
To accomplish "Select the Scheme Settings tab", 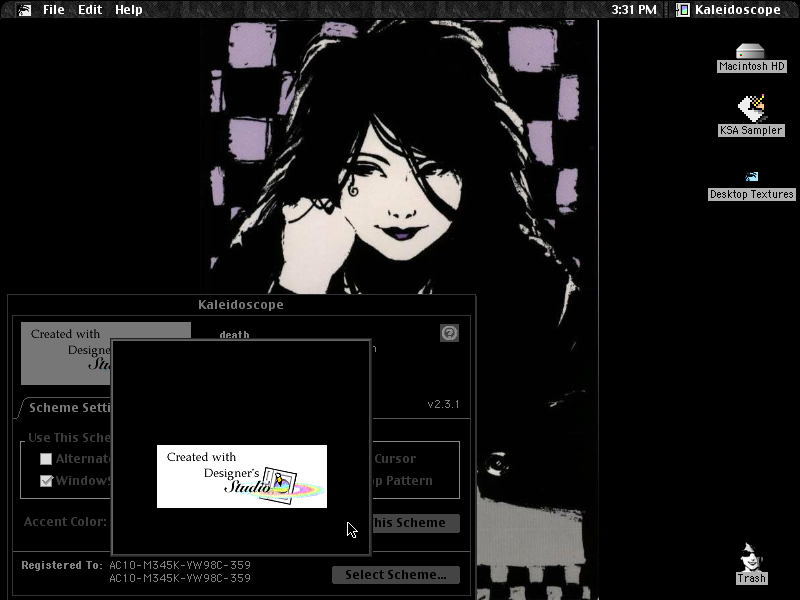I will (65, 408).
